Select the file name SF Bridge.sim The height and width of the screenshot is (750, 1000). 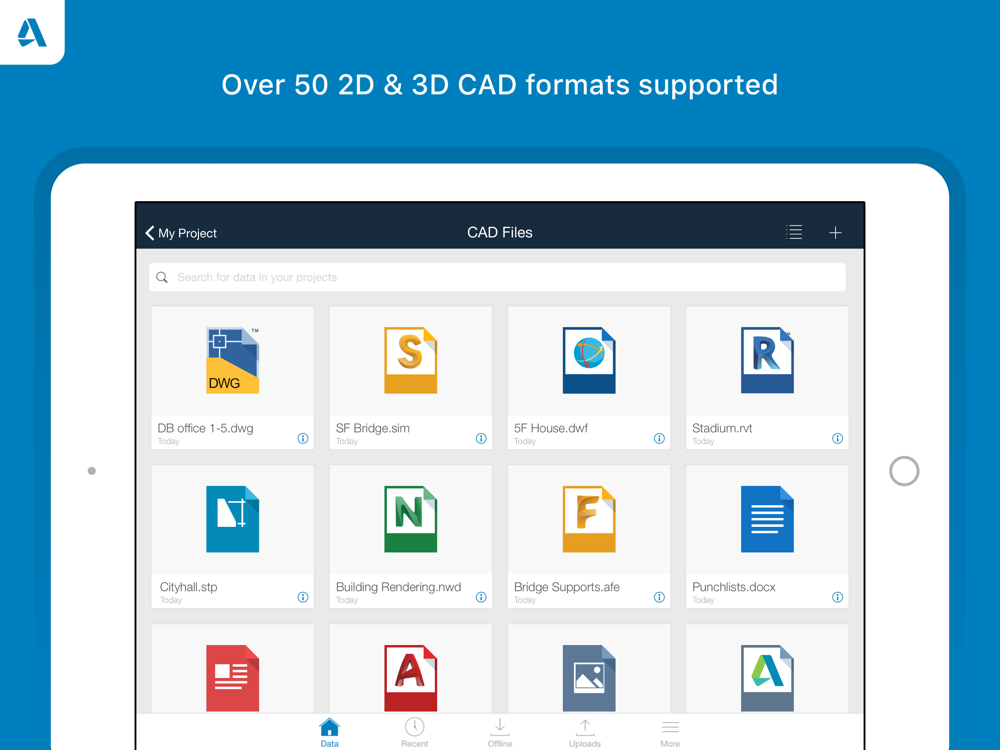pyautogui.click(x=373, y=428)
